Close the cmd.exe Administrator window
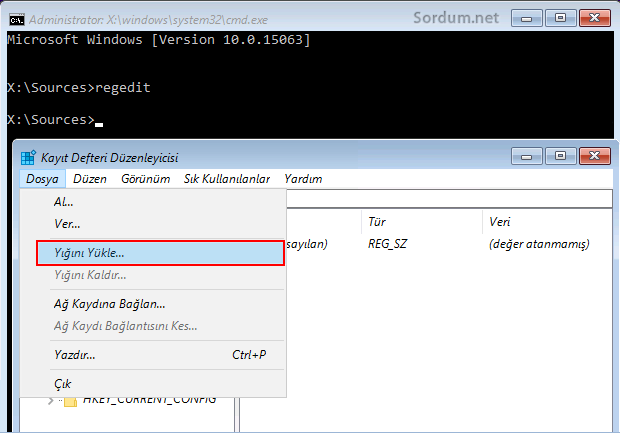This screenshot has height=433, width=620. [594, 18]
